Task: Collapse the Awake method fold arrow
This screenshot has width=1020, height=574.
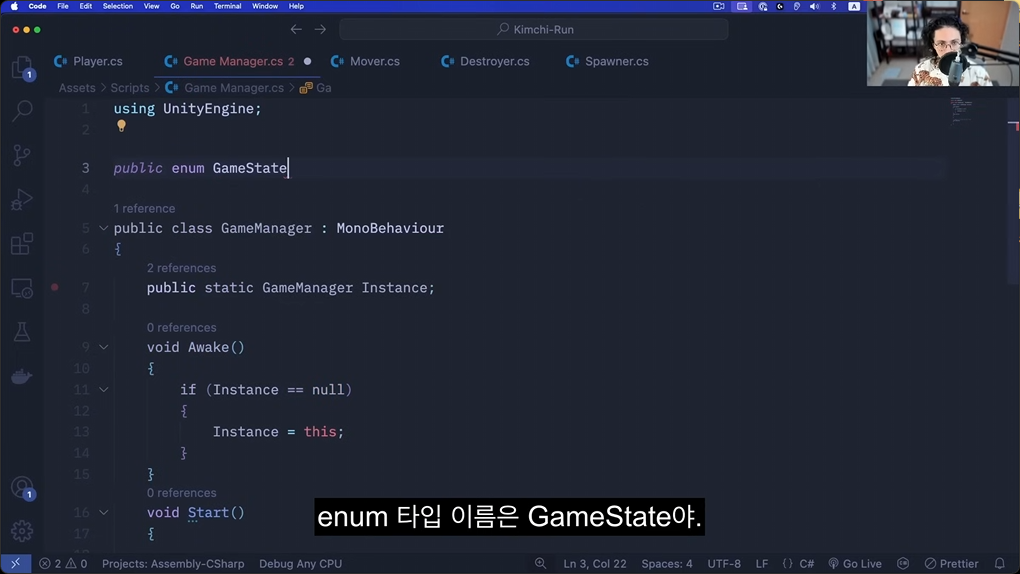Action: coord(103,348)
